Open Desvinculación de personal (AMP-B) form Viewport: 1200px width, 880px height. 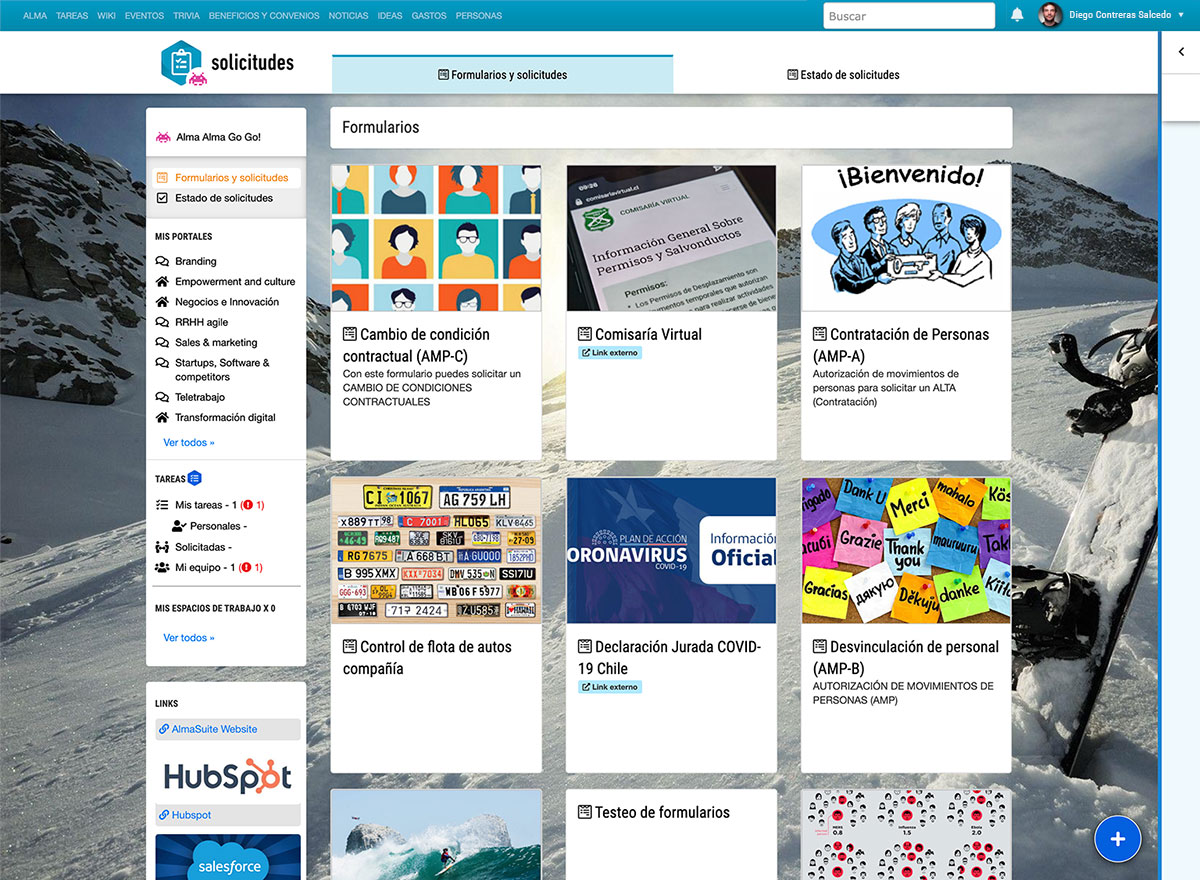pyautogui.click(x=906, y=657)
